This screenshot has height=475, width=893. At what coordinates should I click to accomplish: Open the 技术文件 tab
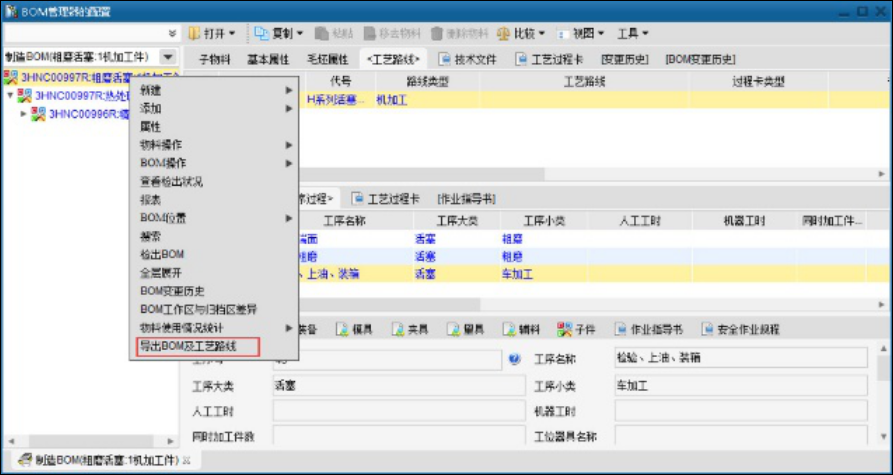point(468,59)
